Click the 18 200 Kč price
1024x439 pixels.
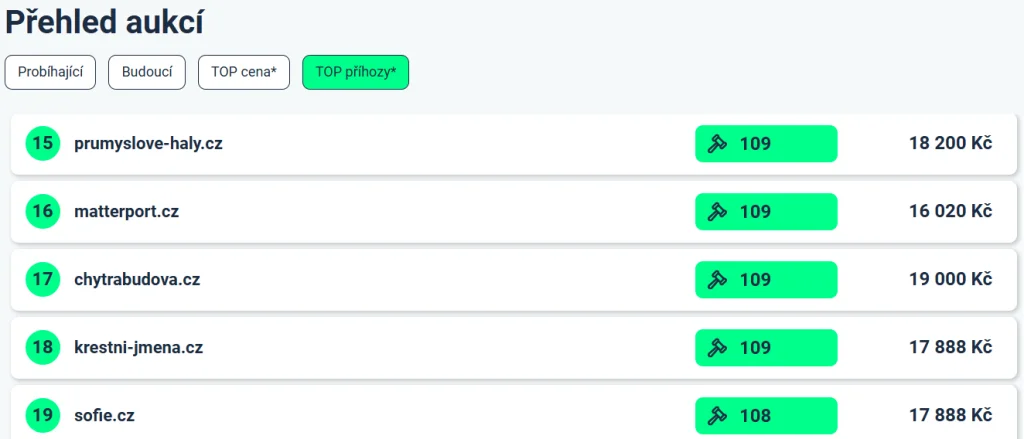click(x=950, y=143)
